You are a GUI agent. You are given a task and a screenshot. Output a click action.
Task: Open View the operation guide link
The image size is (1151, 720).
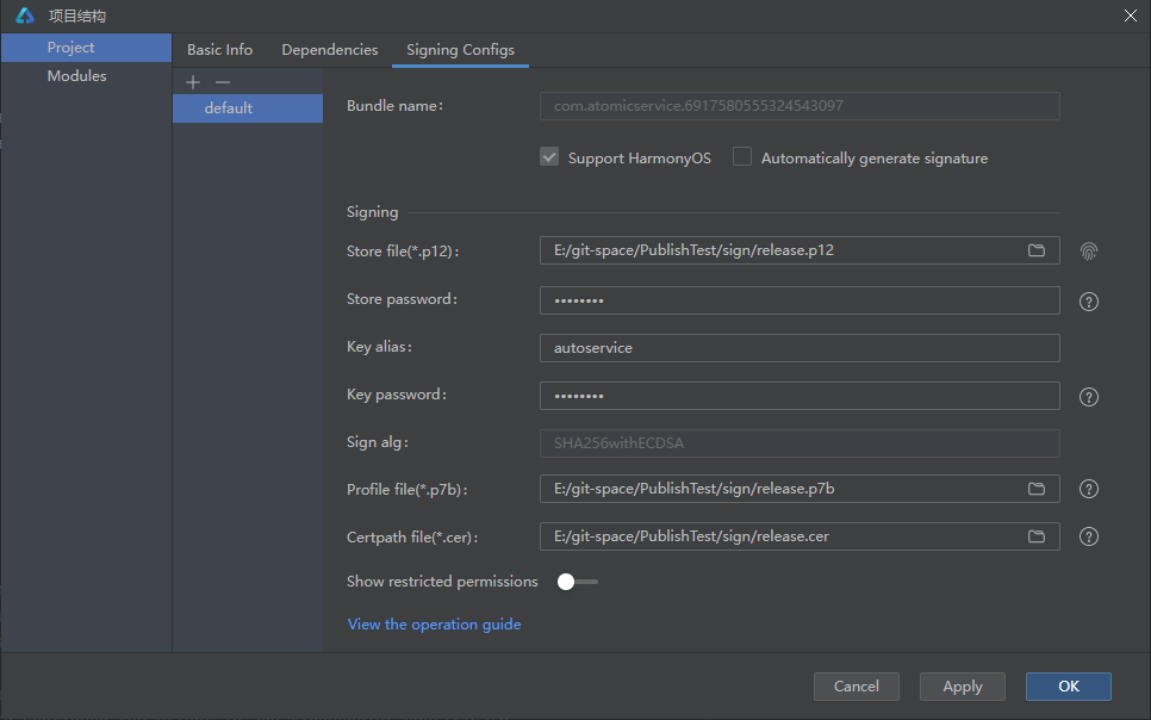[x=434, y=624]
